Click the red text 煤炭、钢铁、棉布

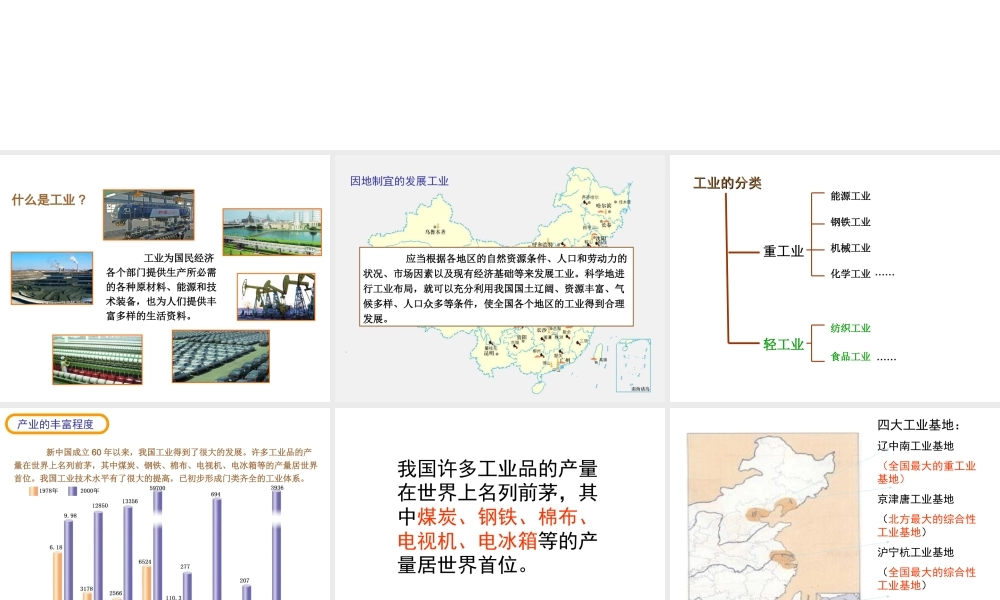point(503,517)
